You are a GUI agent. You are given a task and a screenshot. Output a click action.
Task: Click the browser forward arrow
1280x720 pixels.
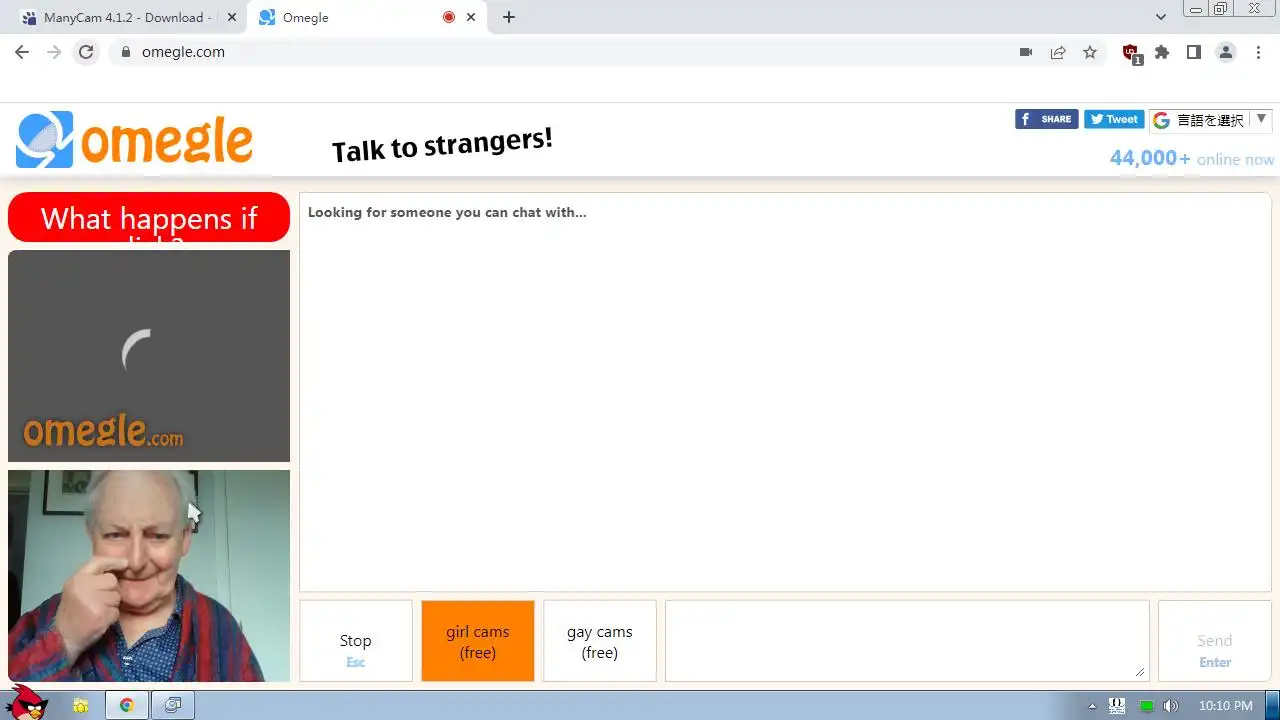pos(54,52)
